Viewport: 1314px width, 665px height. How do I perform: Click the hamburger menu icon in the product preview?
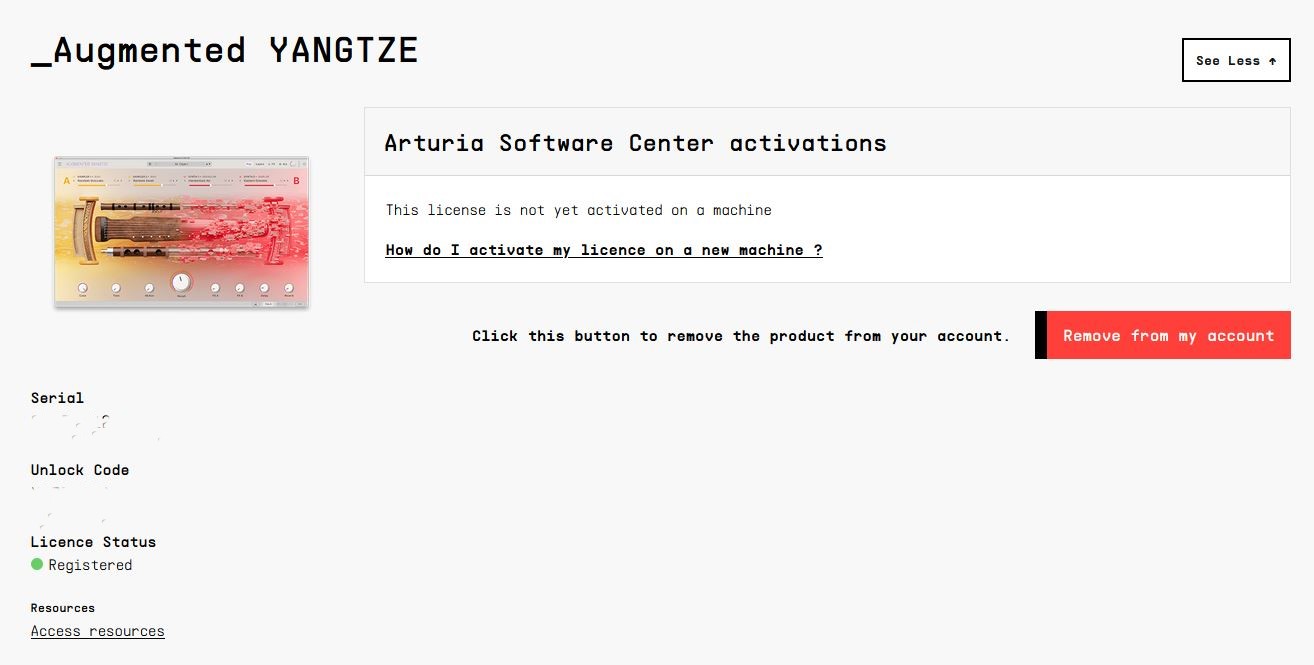point(60,163)
